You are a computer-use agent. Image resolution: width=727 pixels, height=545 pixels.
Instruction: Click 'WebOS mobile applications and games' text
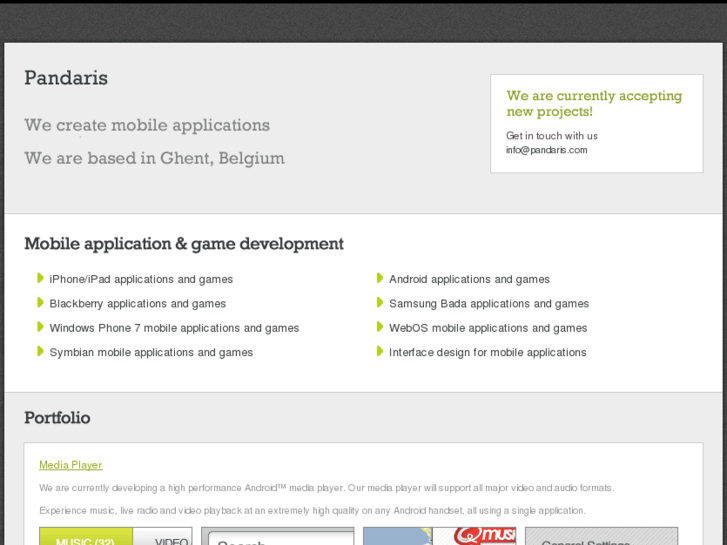tap(488, 328)
